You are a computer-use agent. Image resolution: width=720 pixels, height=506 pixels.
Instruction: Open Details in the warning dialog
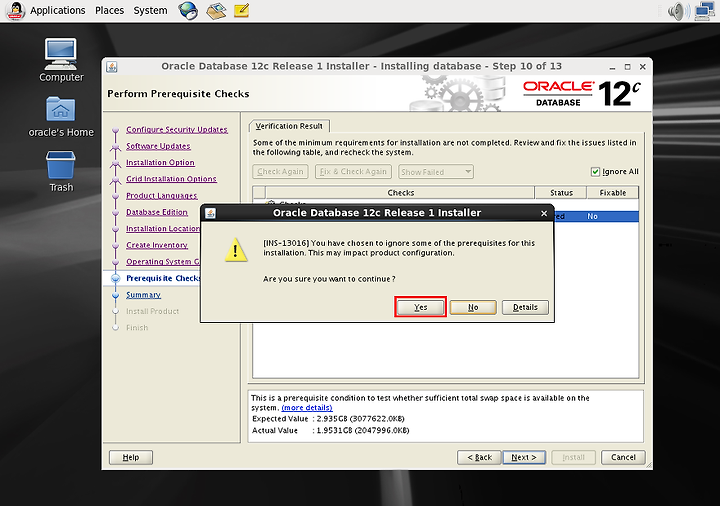(525, 307)
